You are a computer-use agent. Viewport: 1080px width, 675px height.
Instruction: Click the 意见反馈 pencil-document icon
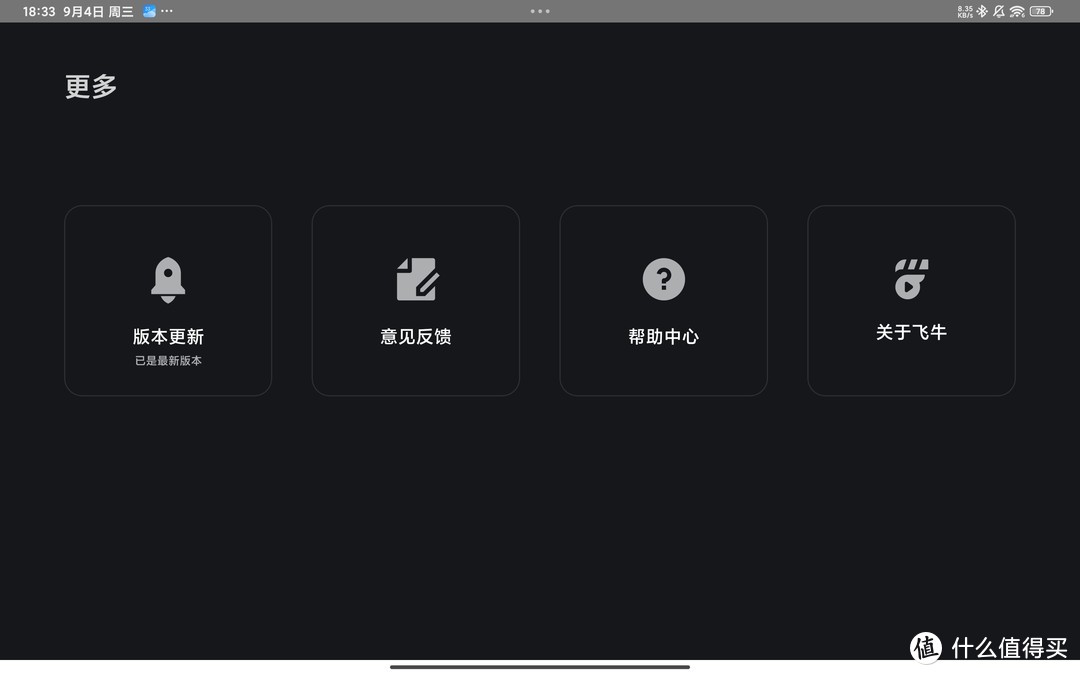point(415,279)
